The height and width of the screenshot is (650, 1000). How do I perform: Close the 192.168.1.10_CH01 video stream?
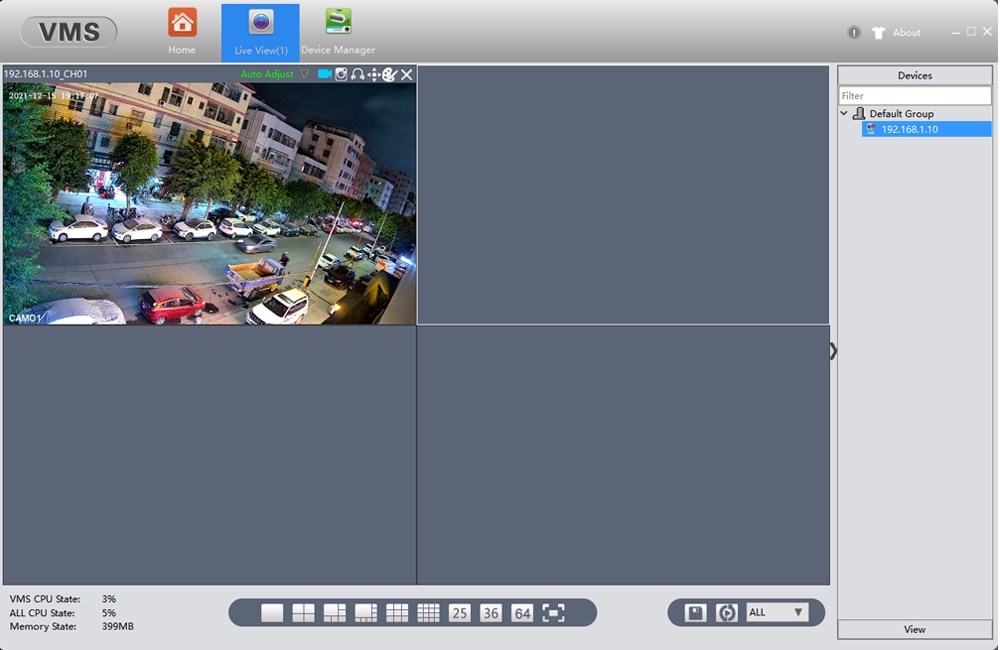406,74
